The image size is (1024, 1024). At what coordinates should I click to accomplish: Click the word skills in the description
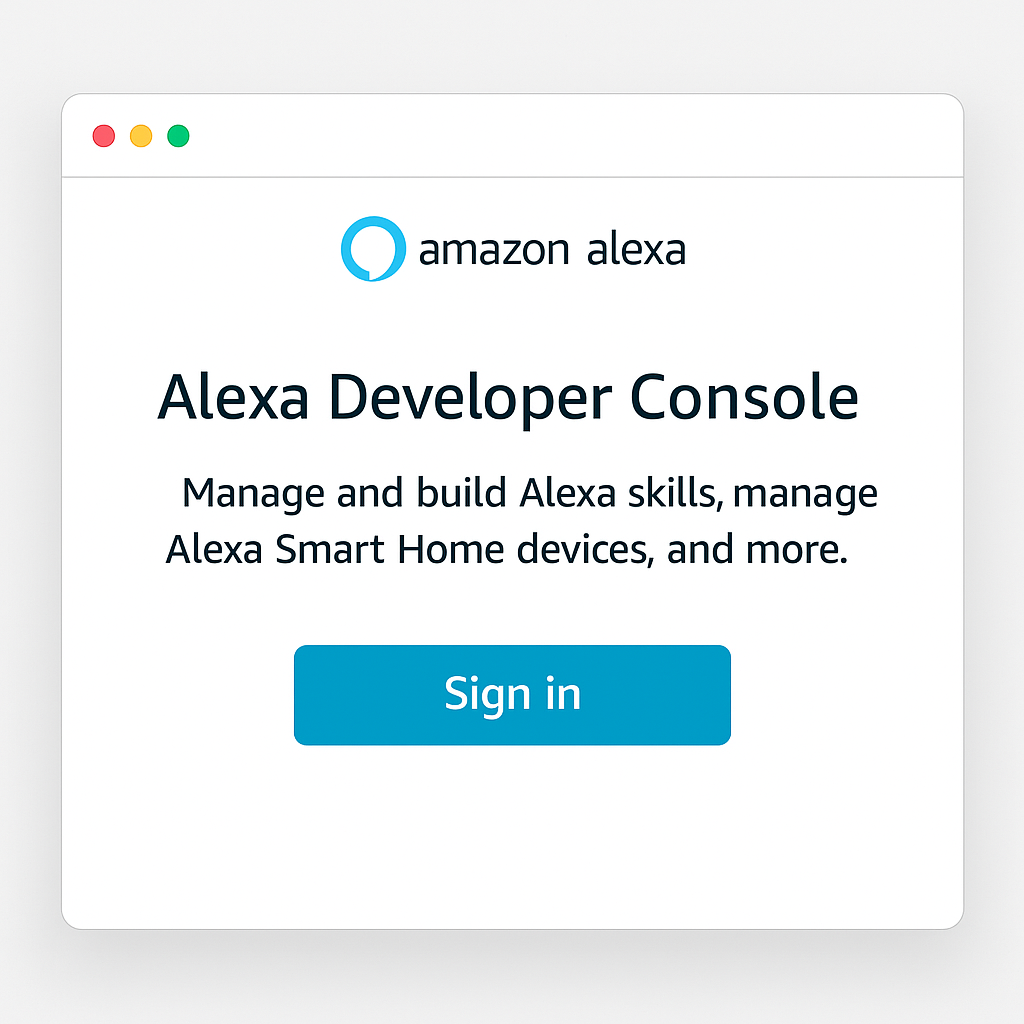coord(675,494)
